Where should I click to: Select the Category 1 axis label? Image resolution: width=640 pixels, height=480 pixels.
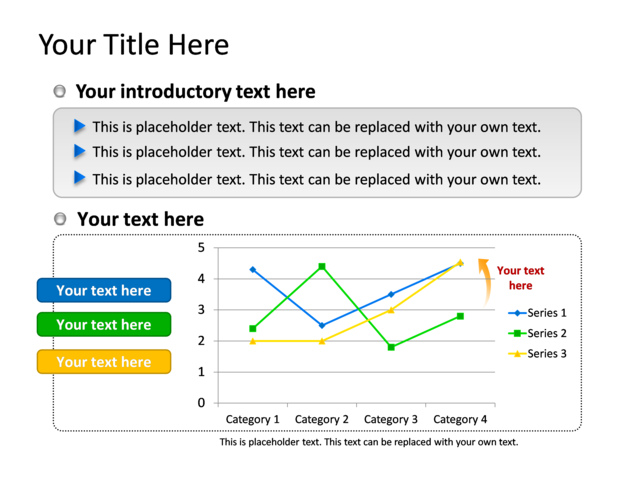pyautogui.click(x=252, y=419)
